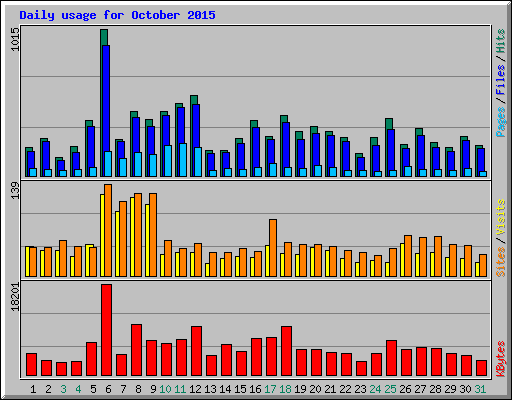Click the red KBytes bar for day 6

(106, 330)
